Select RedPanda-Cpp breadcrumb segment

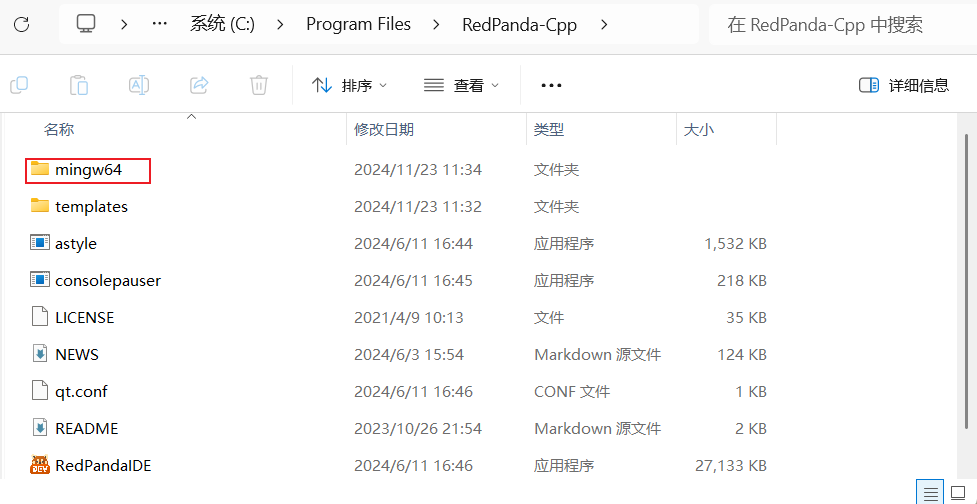click(519, 24)
